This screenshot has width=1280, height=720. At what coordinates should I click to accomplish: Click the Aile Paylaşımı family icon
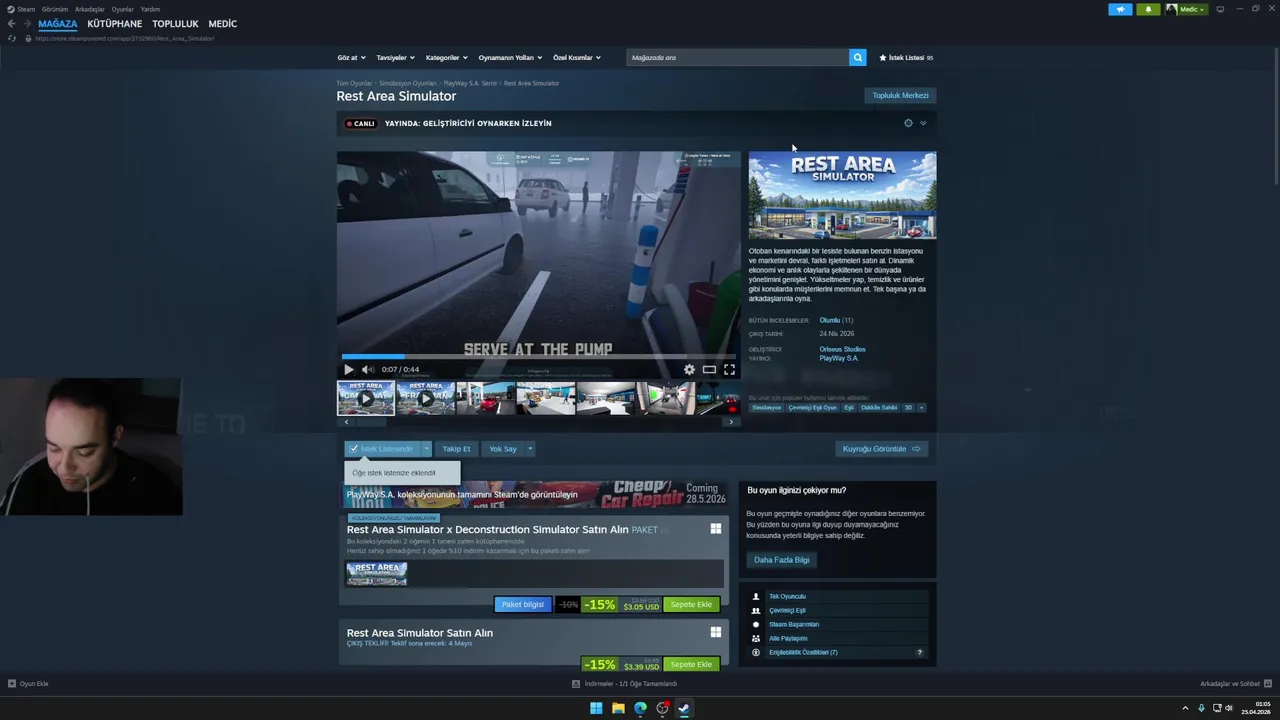point(756,638)
